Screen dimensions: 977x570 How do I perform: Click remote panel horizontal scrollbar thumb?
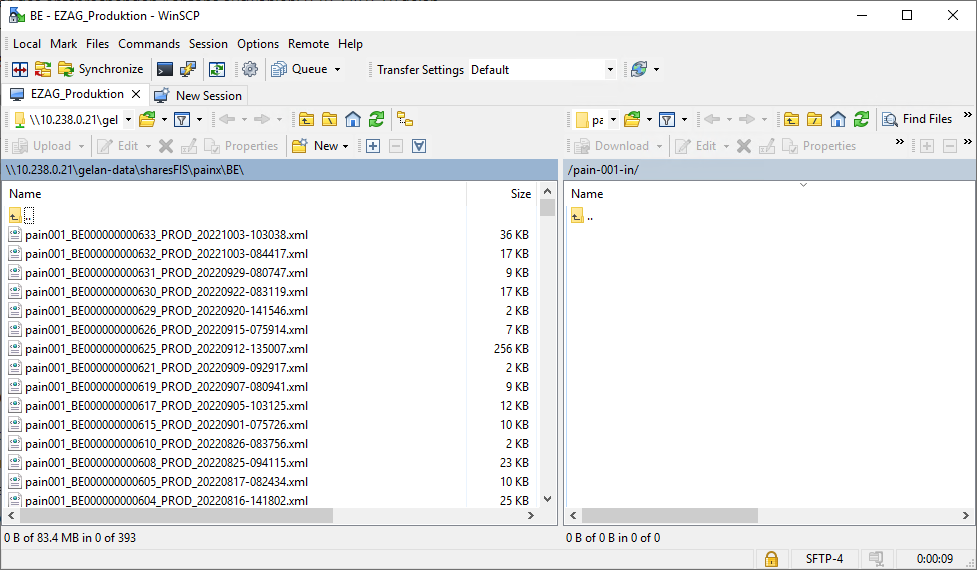click(x=670, y=516)
